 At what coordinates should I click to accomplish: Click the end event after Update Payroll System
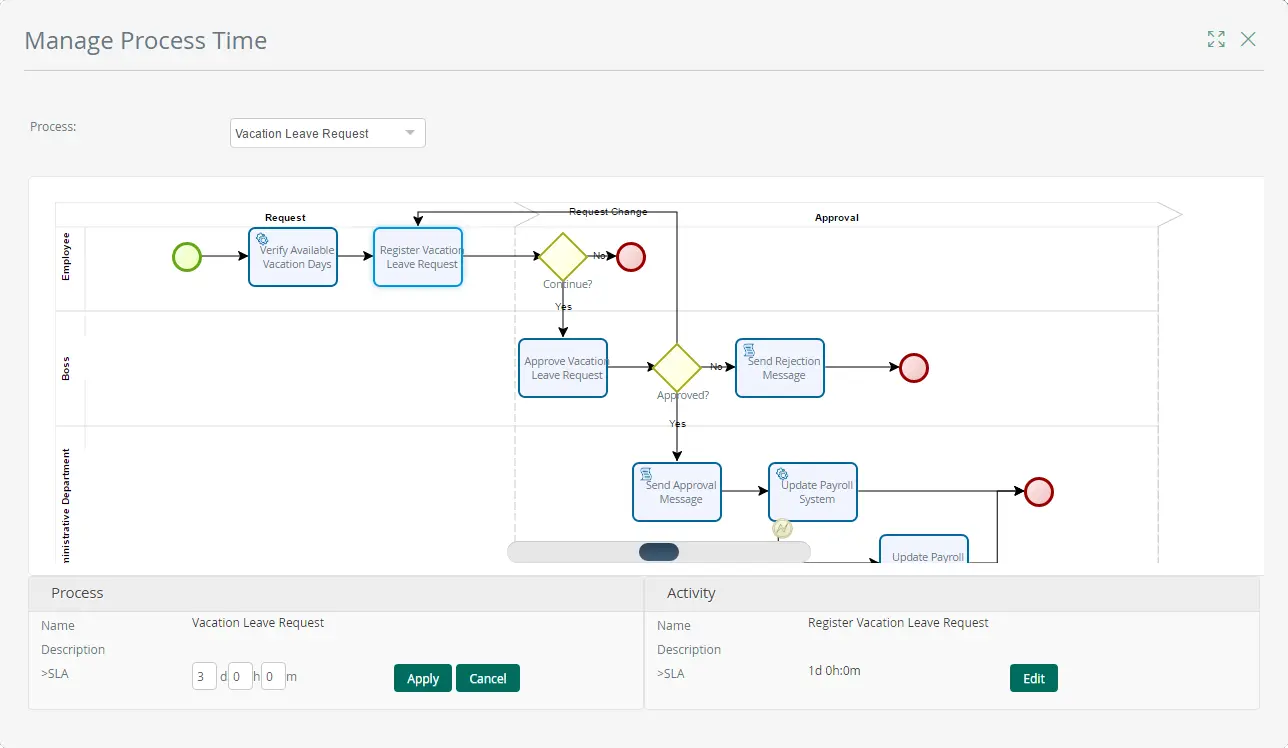1039,492
